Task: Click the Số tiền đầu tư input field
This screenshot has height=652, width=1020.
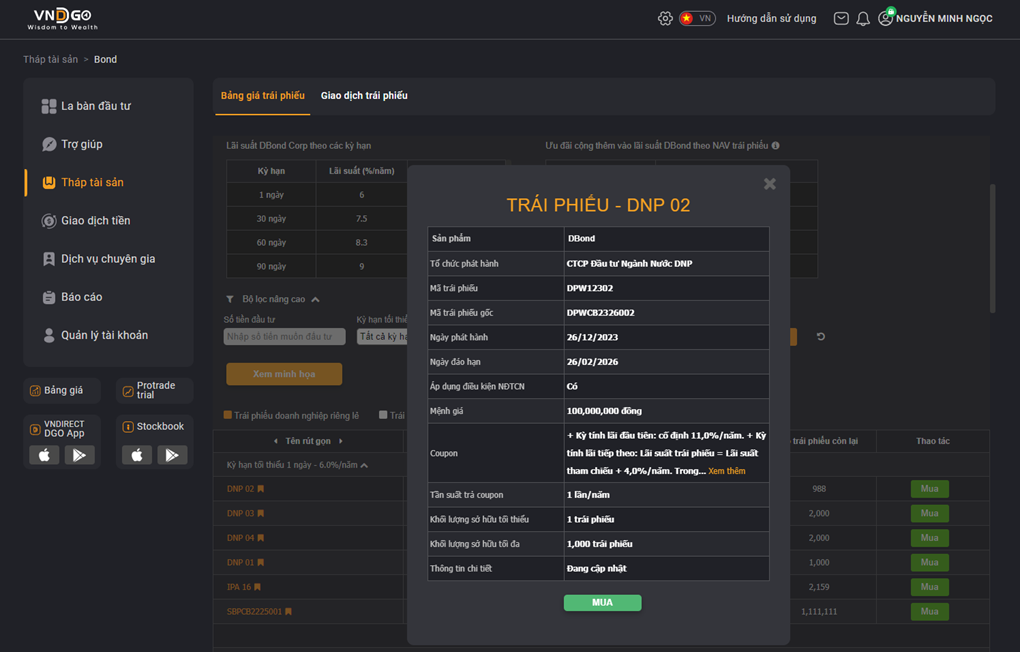Action: (284, 336)
